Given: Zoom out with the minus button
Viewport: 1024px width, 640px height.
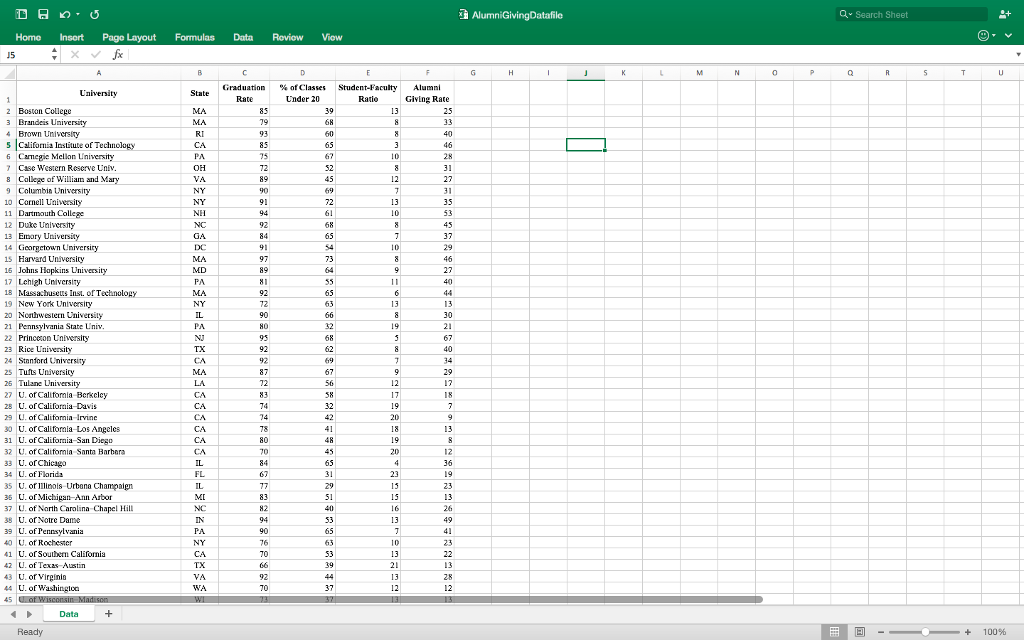Looking at the screenshot, I should (x=881, y=632).
